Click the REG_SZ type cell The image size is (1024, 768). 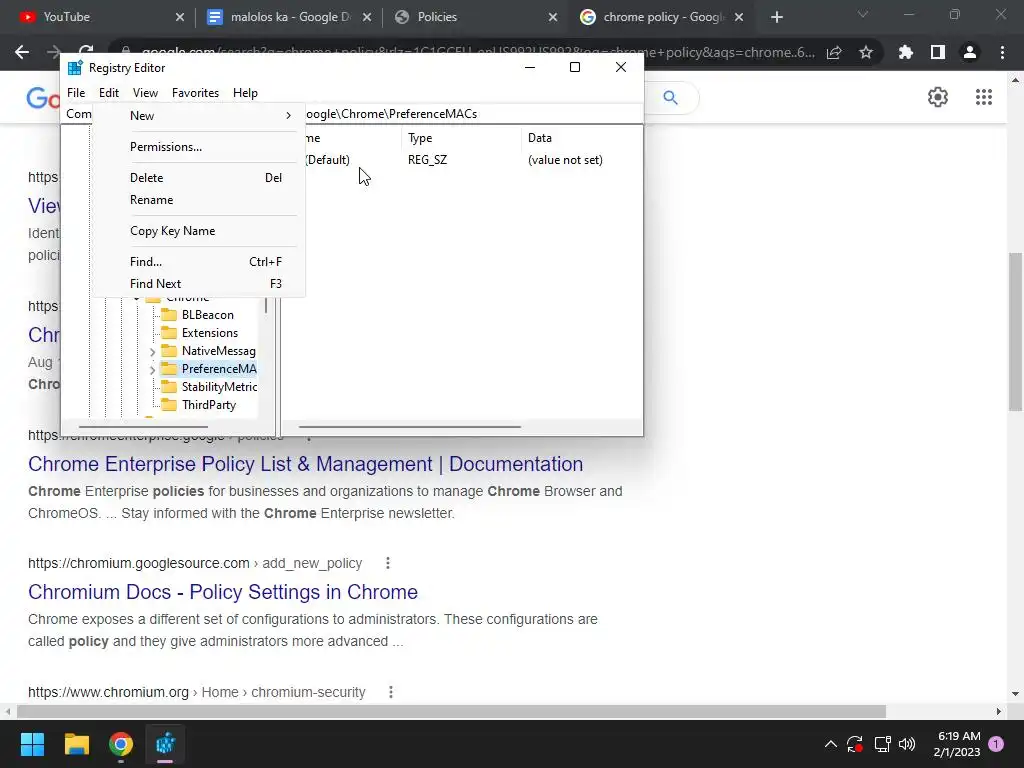click(x=427, y=160)
